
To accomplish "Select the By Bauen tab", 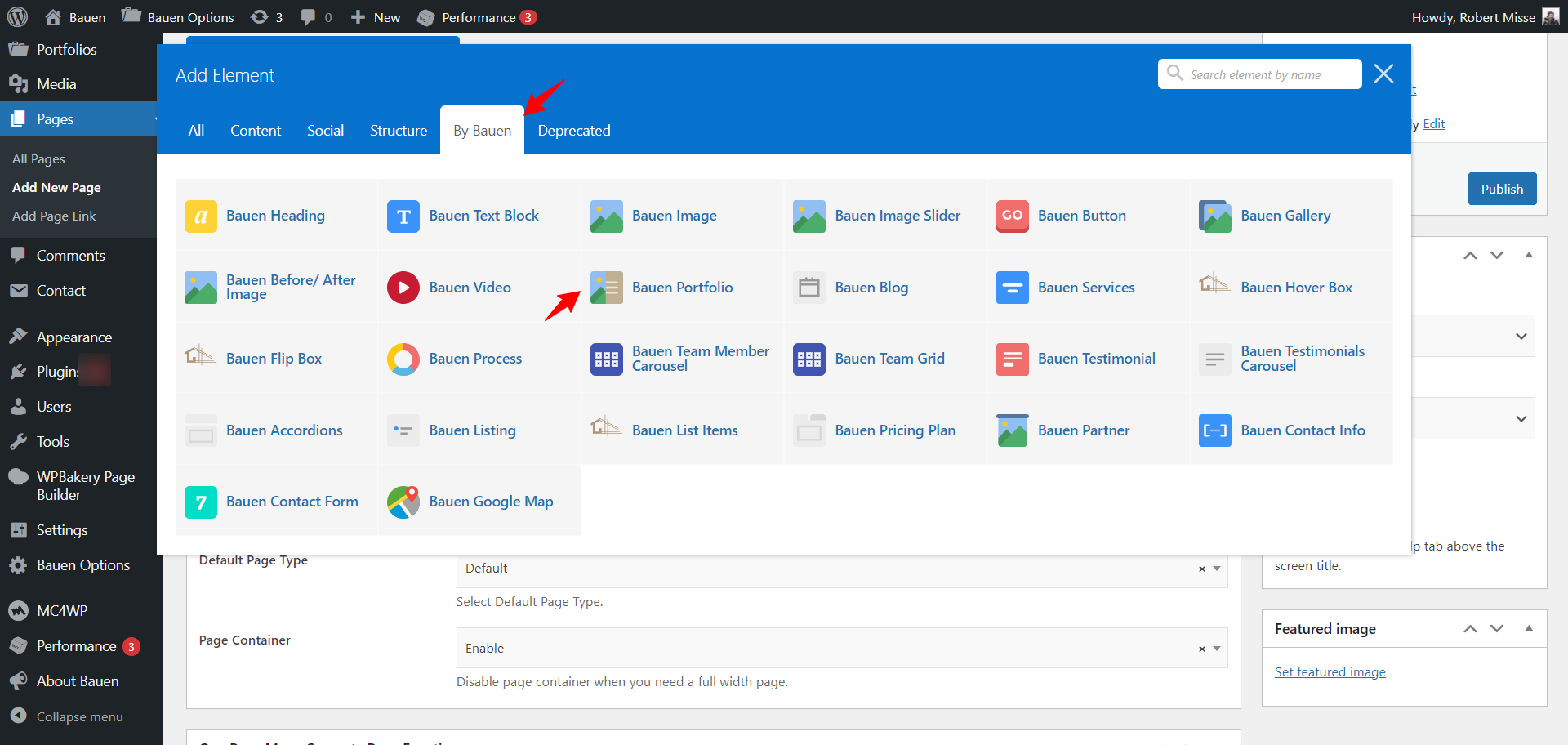I will 483,131.
